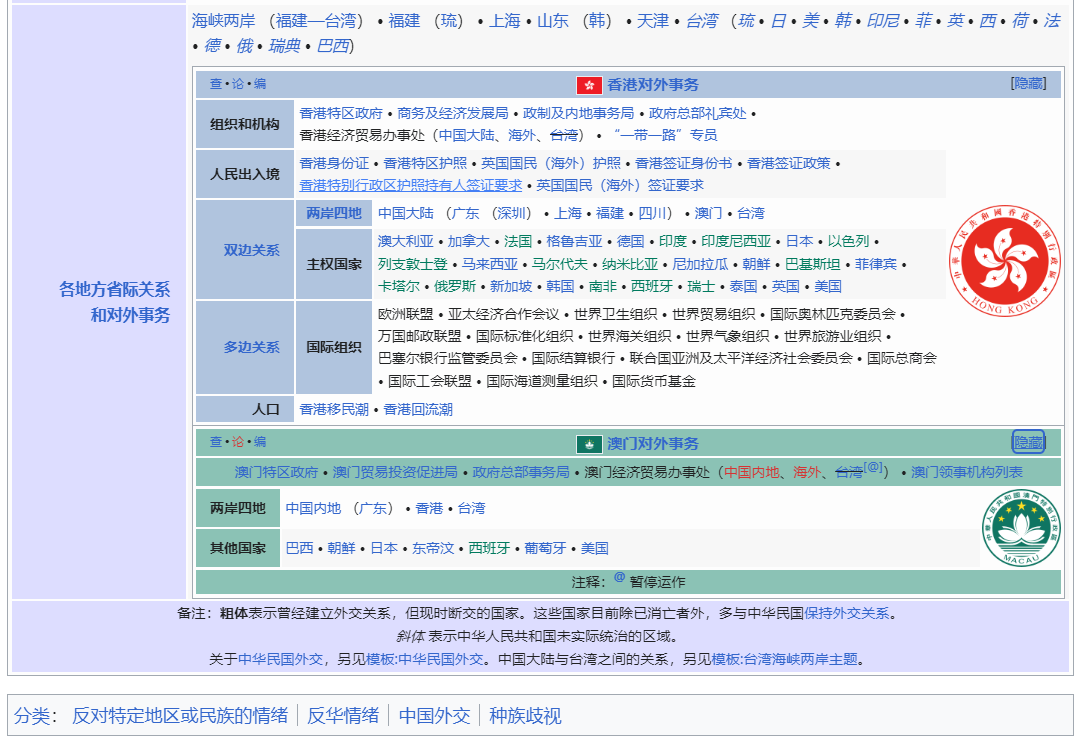This screenshot has width=1078, height=743.
Task: Click 编 in the 香港对外事务 header
Action: coord(260,84)
